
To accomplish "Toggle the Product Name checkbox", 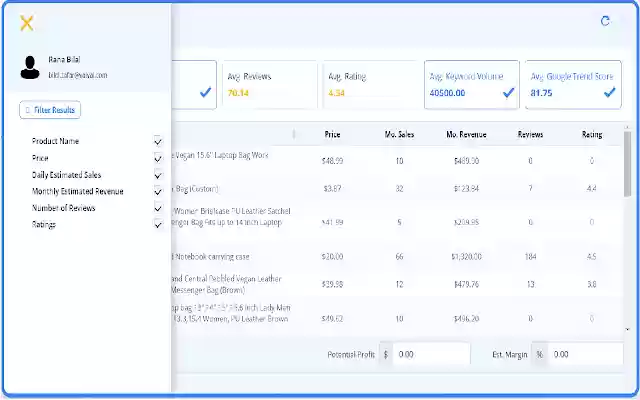I will pos(158,141).
